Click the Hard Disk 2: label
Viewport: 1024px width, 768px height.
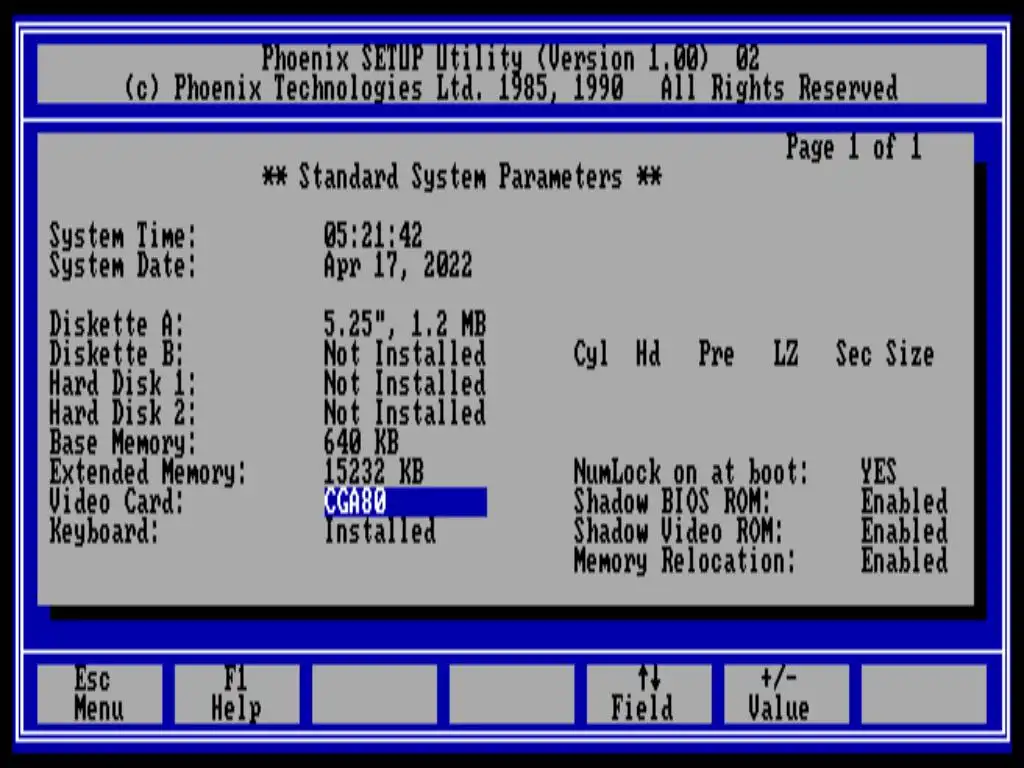point(123,413)
